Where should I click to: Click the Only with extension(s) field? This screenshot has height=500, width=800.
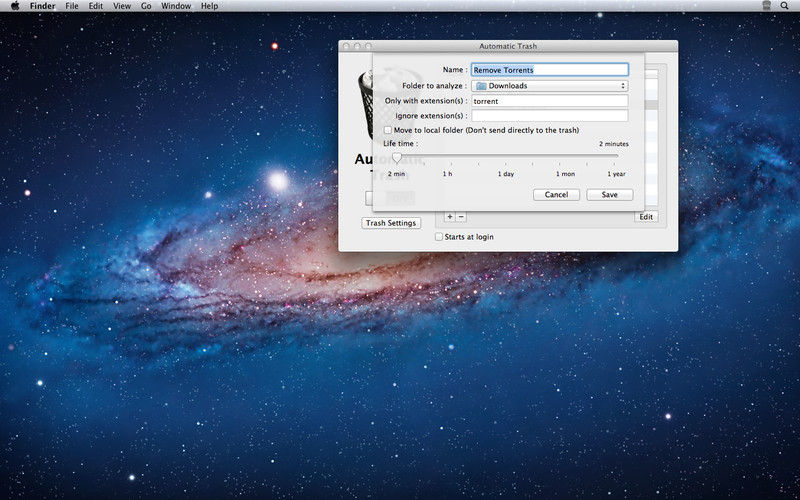(549, 101)
